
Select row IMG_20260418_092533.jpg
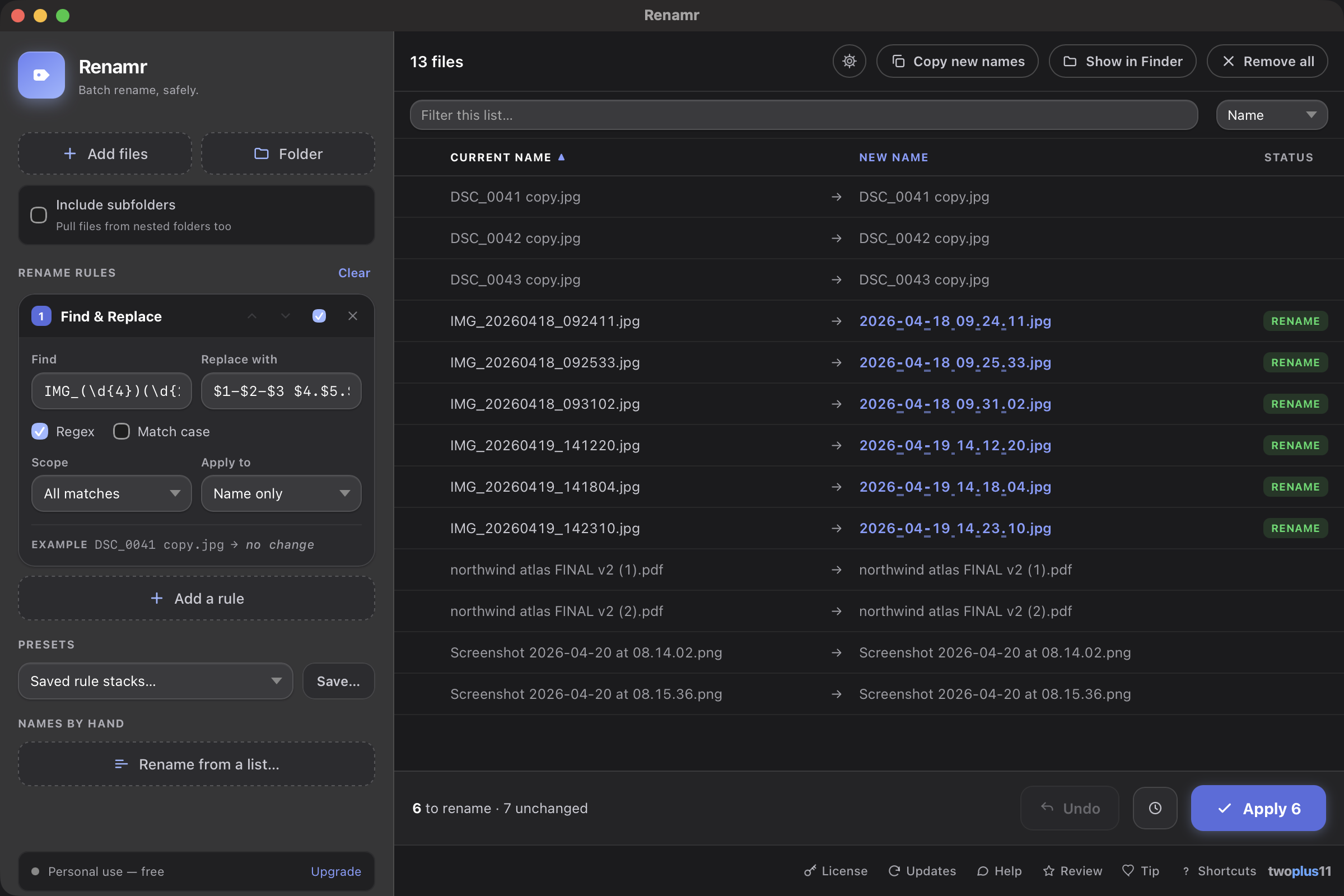869,362
